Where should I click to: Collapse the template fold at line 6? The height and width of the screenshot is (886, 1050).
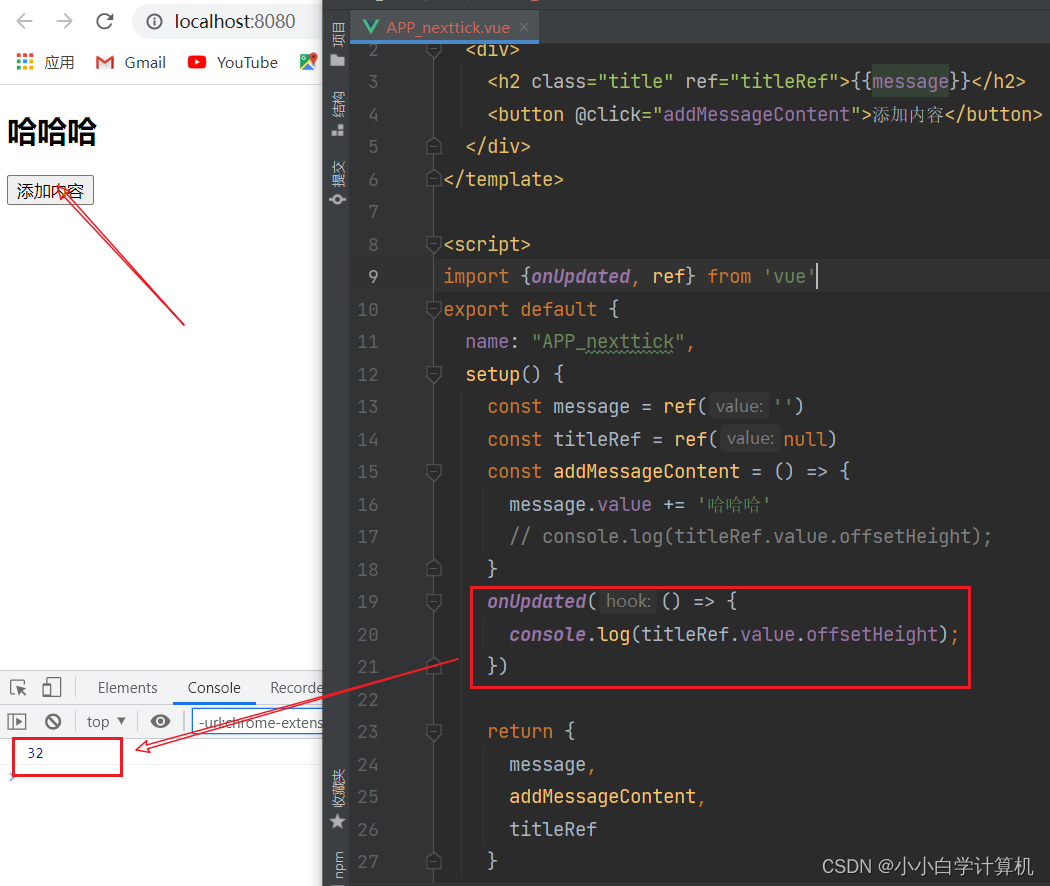(x=434, y=179)
